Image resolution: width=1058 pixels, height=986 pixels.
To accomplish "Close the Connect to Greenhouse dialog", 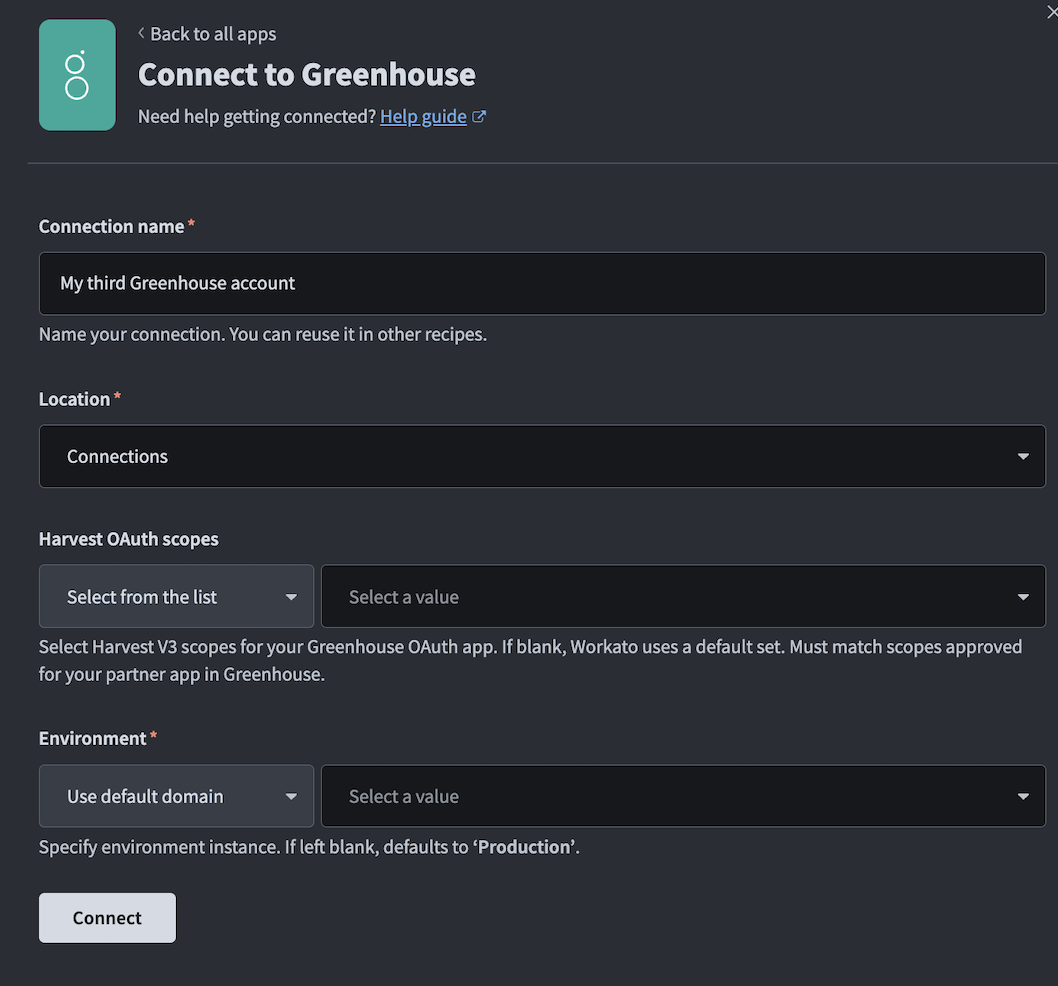I will click(1050, 12).
